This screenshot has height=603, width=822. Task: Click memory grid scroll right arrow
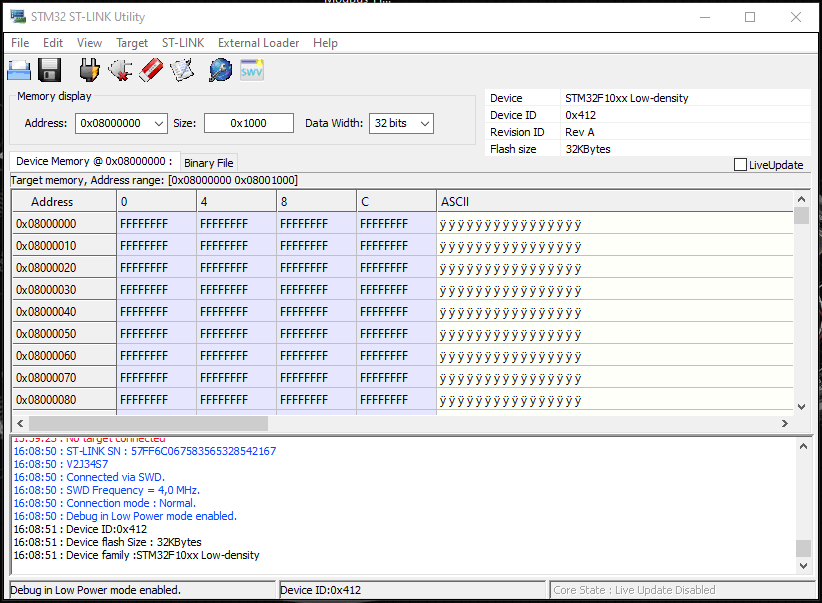(785, 423)
